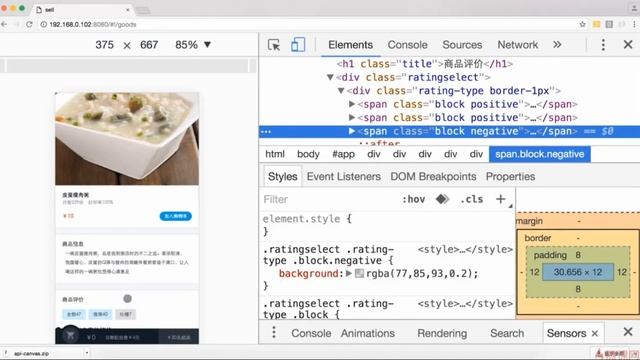Bookmark the page with the star icon
Viewport: 640px width, 360px height.
(x=582, y=24)
